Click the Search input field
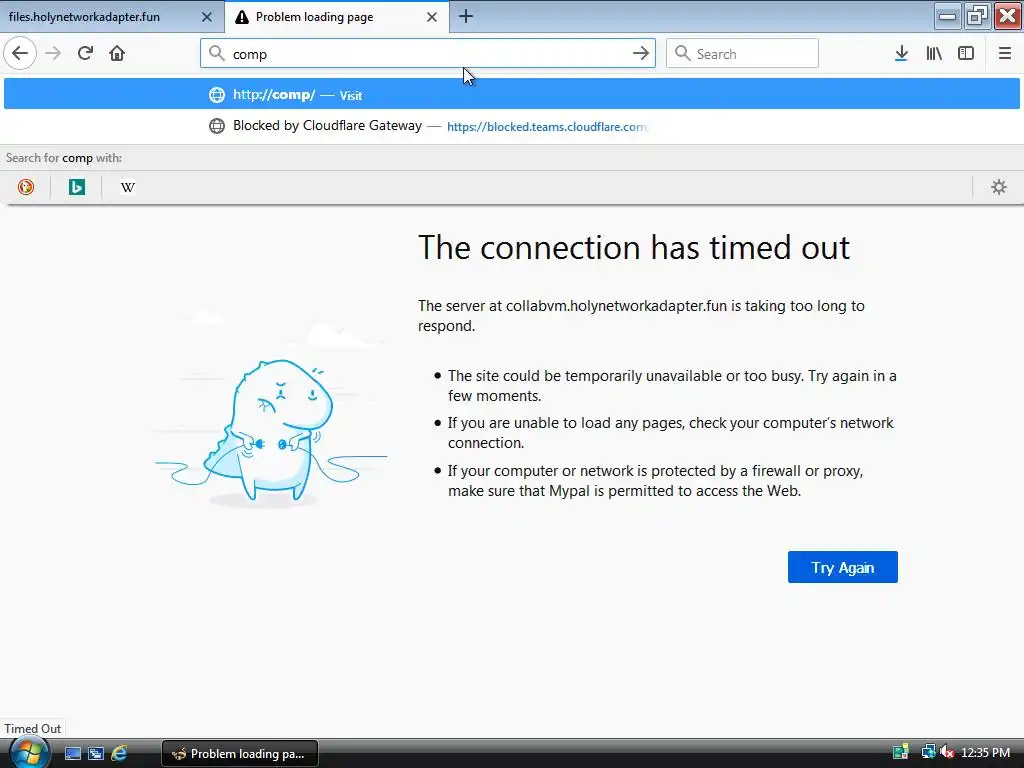 (742, 54)
